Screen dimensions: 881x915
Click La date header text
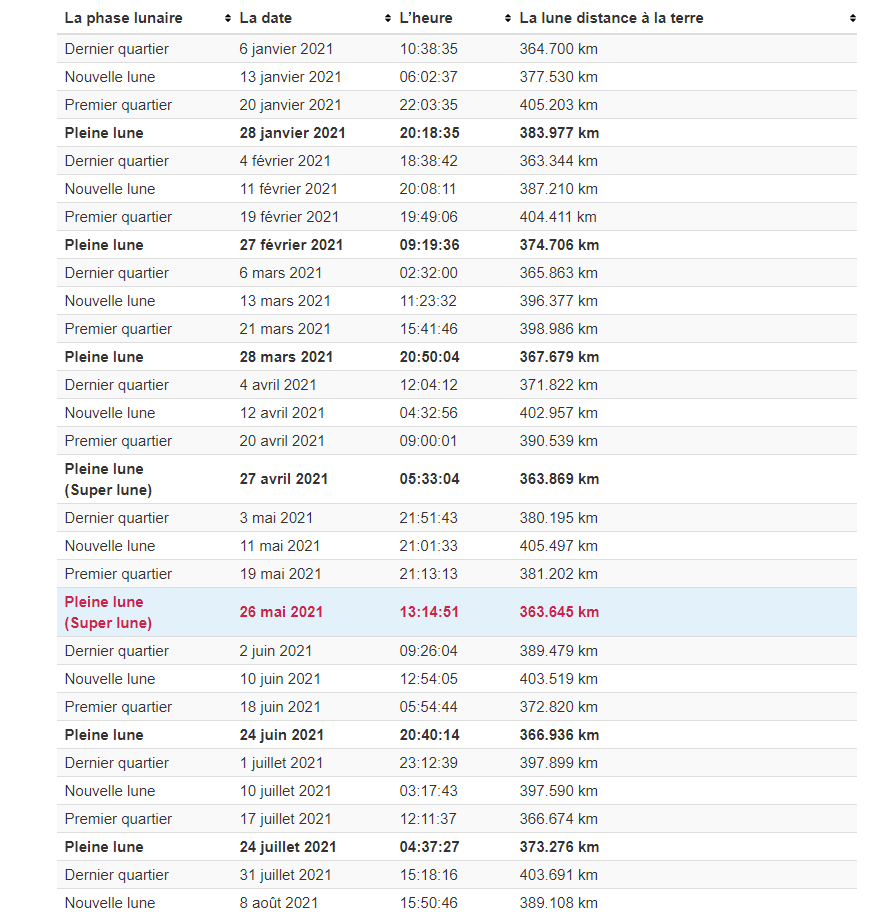[268, 18]
